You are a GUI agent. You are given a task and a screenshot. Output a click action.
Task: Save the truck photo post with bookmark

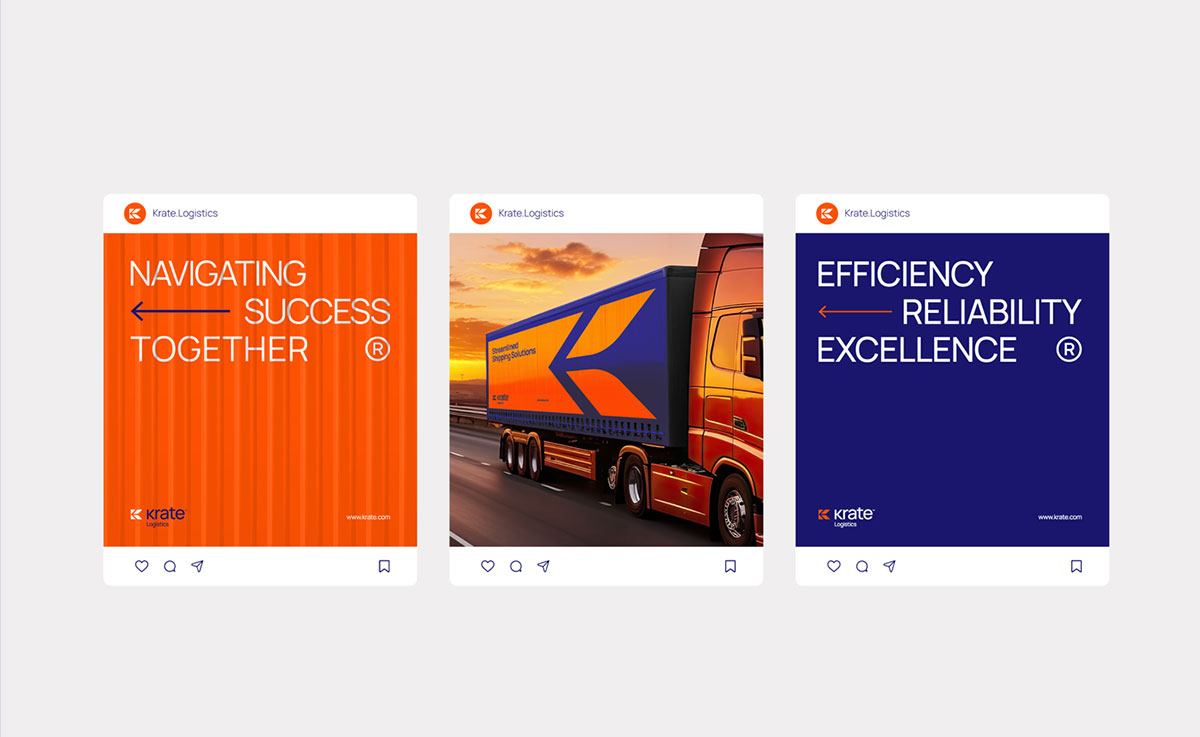click(730, 566)
